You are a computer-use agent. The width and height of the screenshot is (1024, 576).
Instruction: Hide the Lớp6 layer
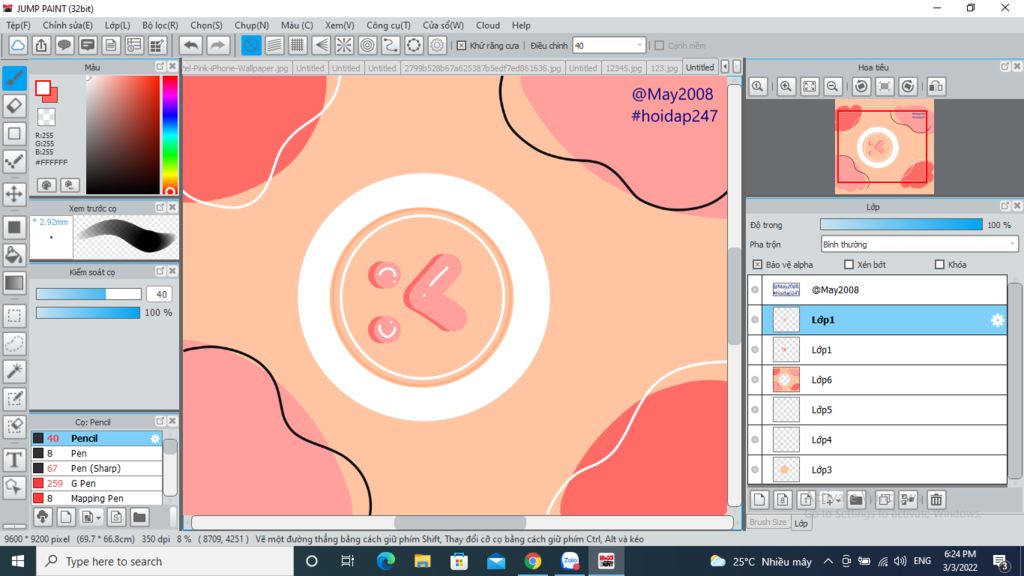click(755, 380)
